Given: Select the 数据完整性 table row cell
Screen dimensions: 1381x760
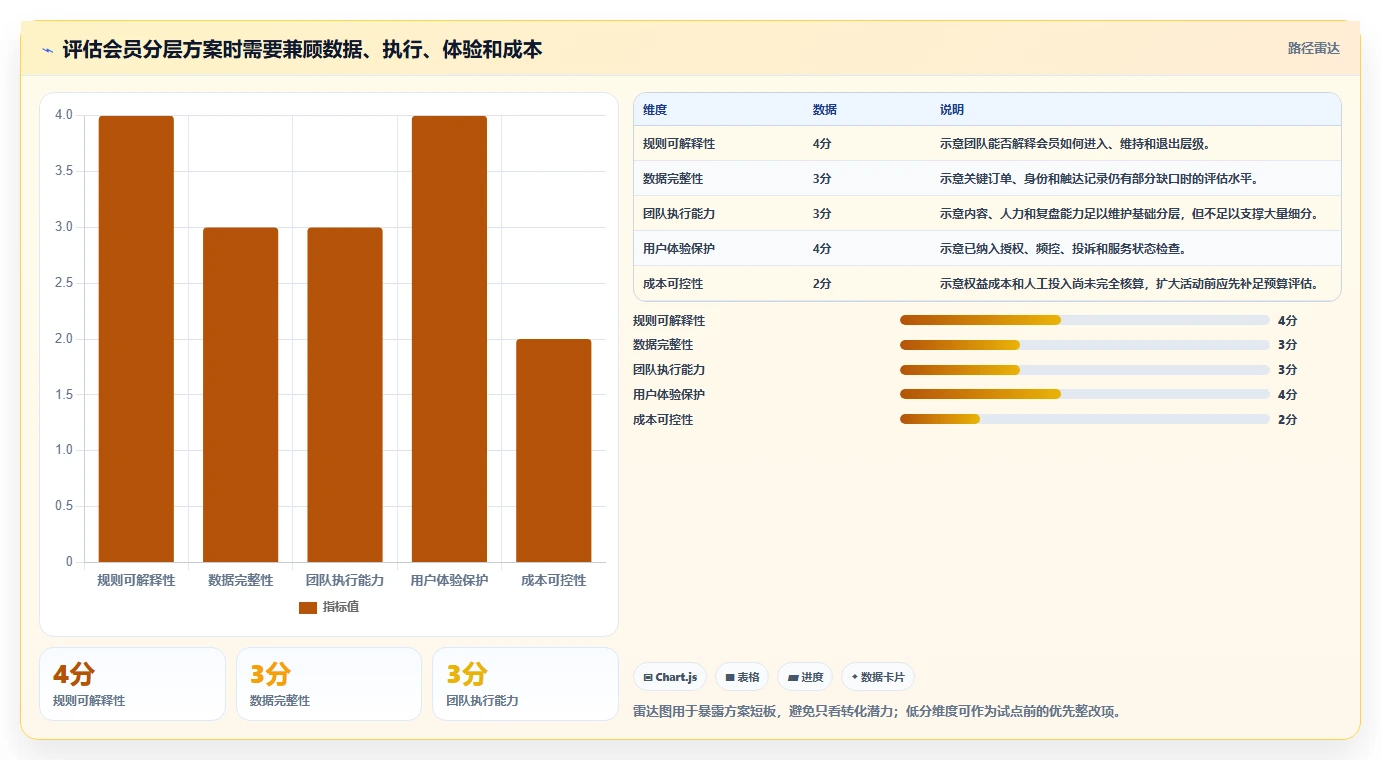Looking at the screenshot, I should tap(673, 179).
